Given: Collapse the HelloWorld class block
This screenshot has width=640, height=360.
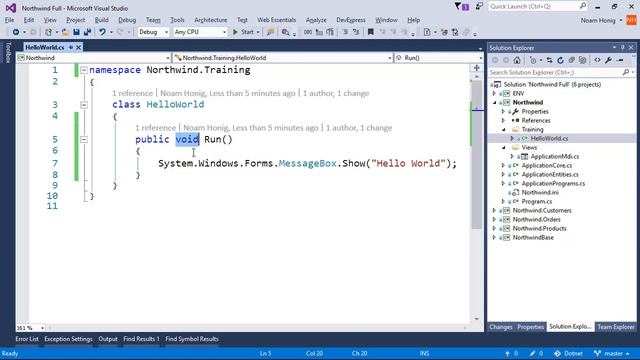Looking at the screenshot, I should click(x=84, y=105).
